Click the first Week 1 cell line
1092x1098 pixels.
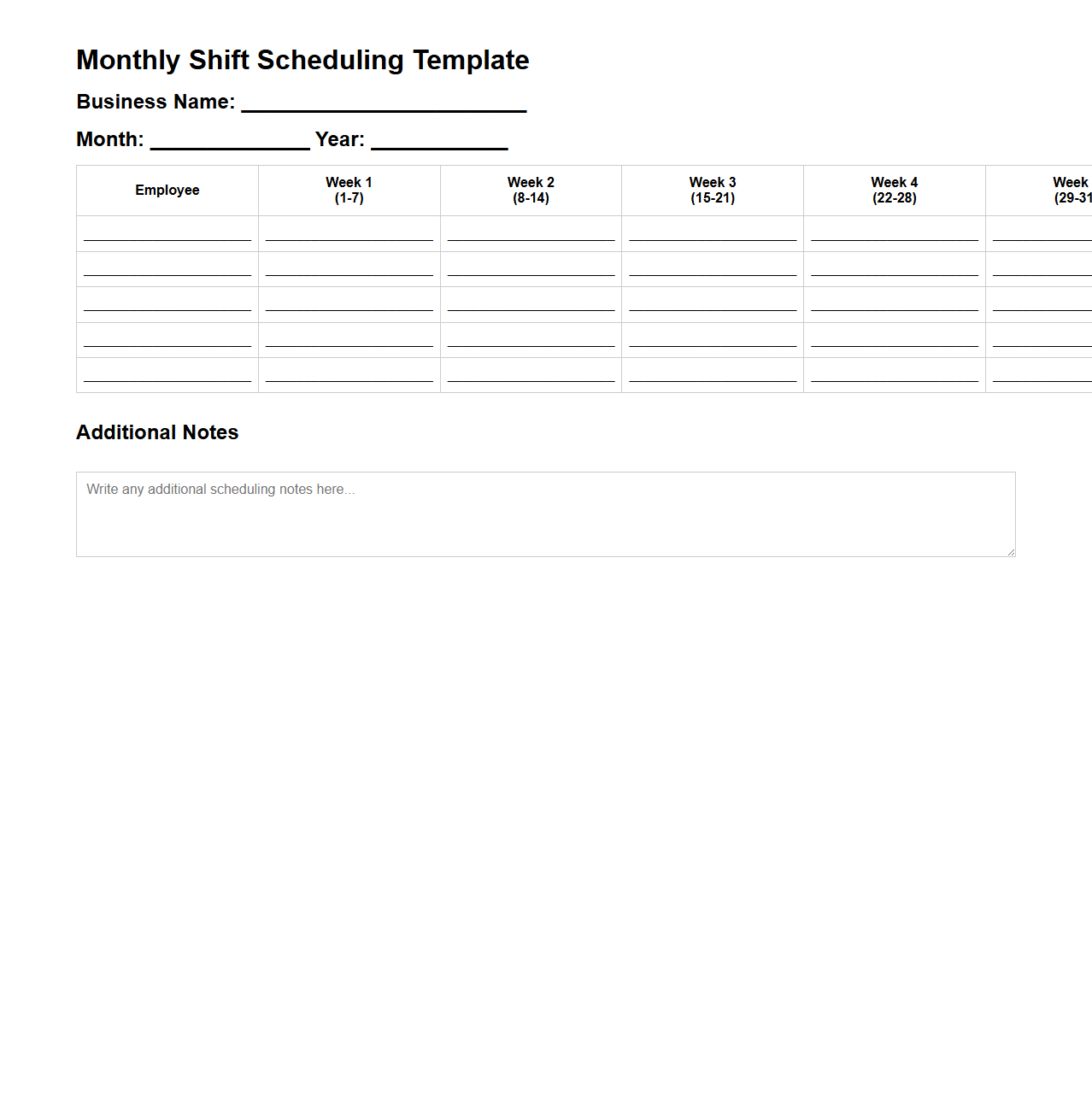pyautogui.click(x=349, y=242)
